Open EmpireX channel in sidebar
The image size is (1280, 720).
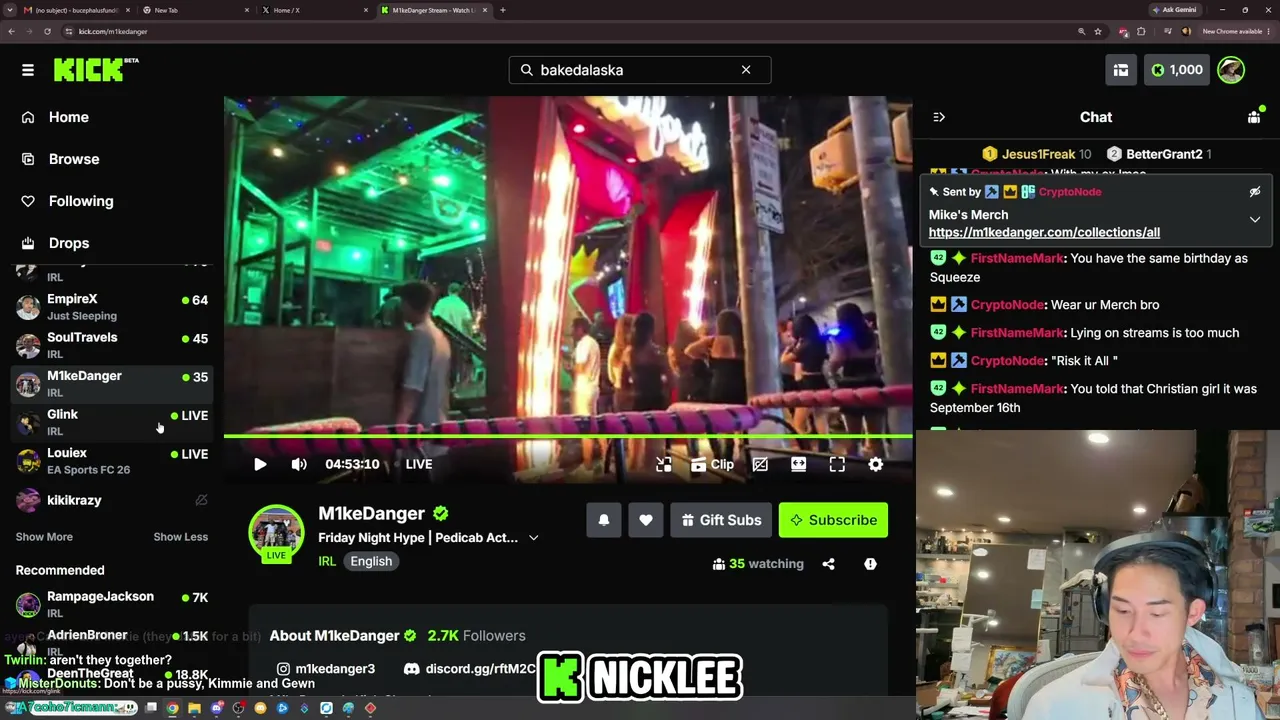click(x=112, y=307)
